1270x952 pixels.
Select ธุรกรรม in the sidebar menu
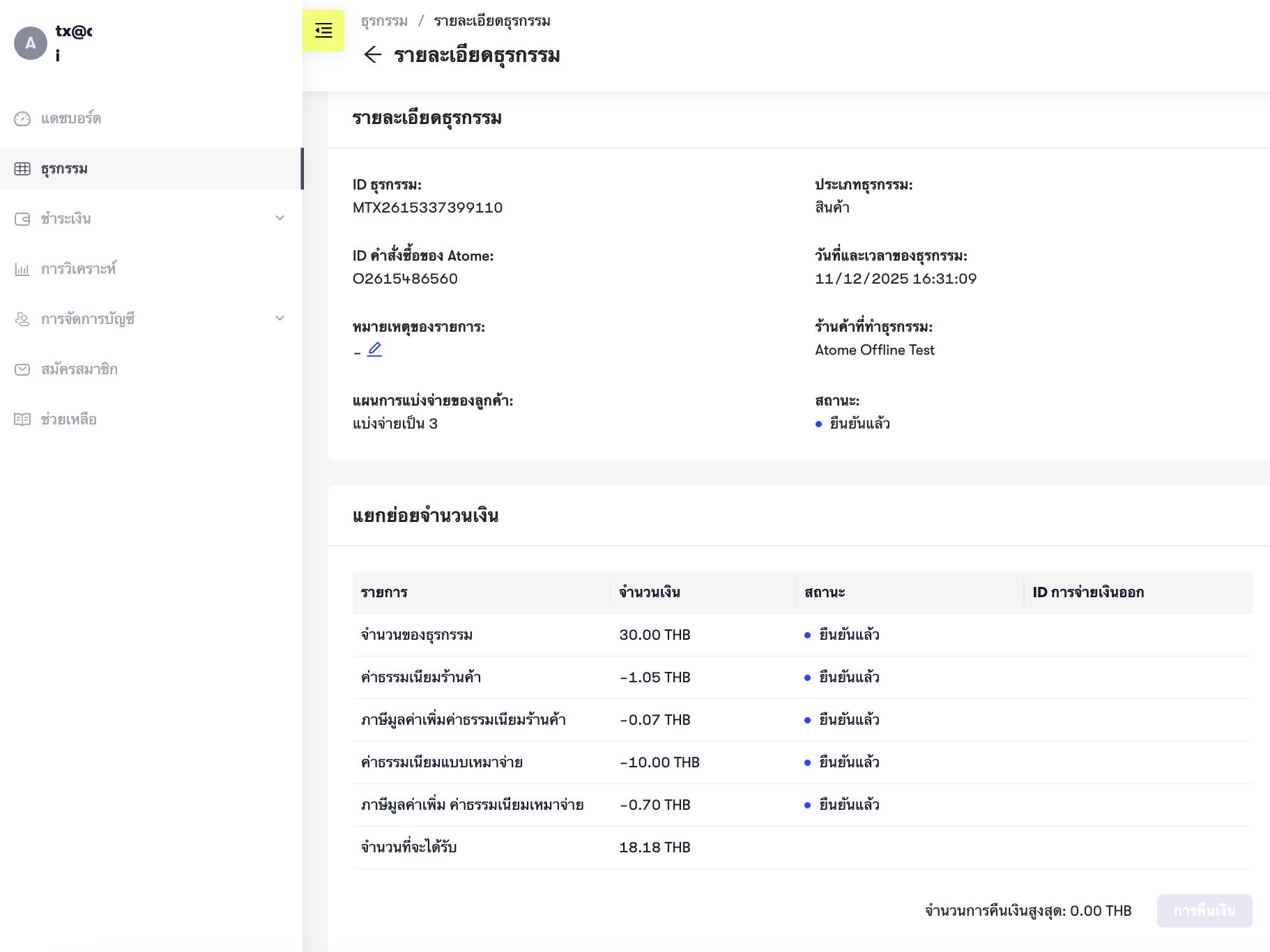63,168
